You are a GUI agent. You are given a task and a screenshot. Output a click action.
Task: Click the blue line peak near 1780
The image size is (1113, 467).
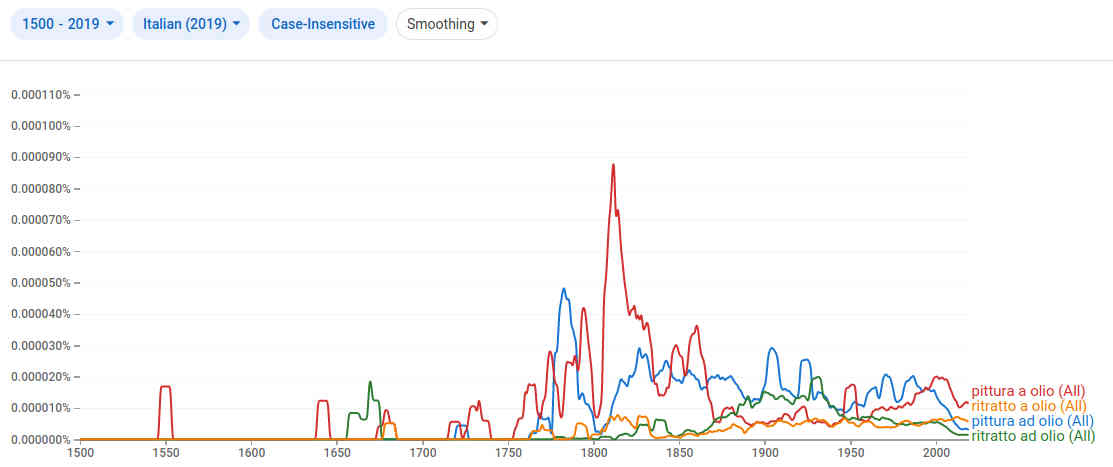coord(564,290)
